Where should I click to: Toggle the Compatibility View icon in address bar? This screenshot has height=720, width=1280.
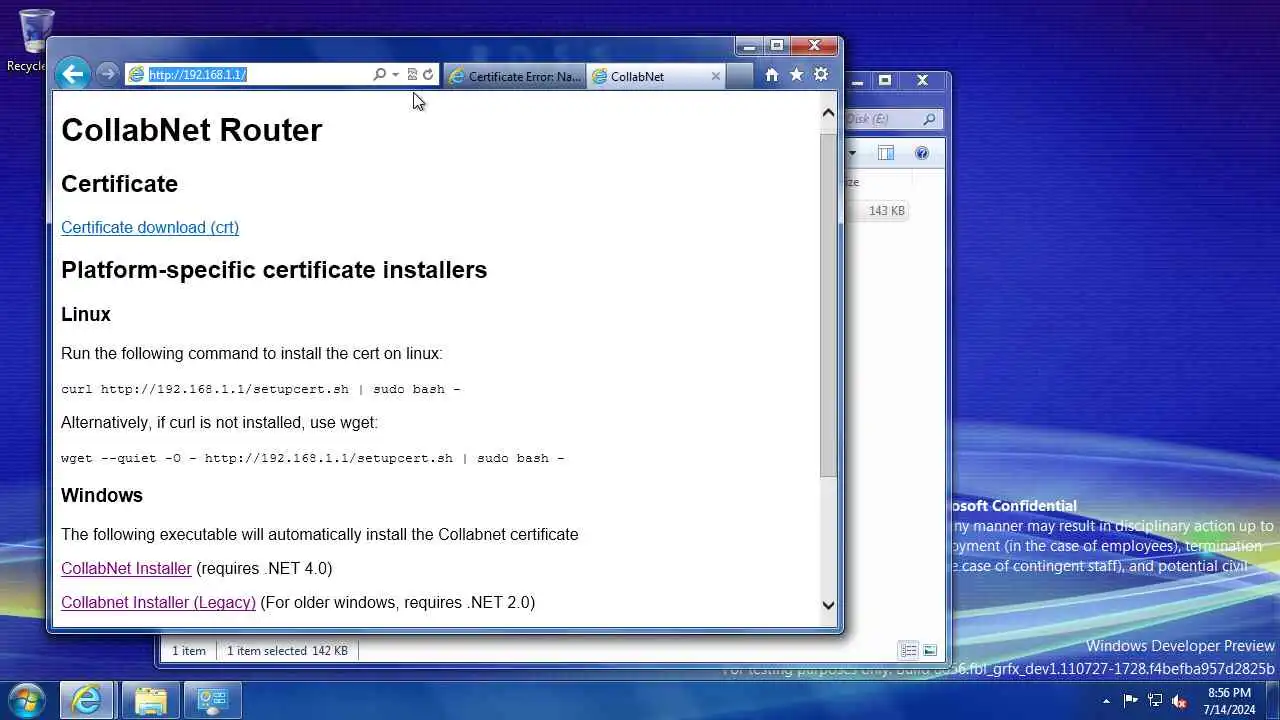tap(412, 75)
